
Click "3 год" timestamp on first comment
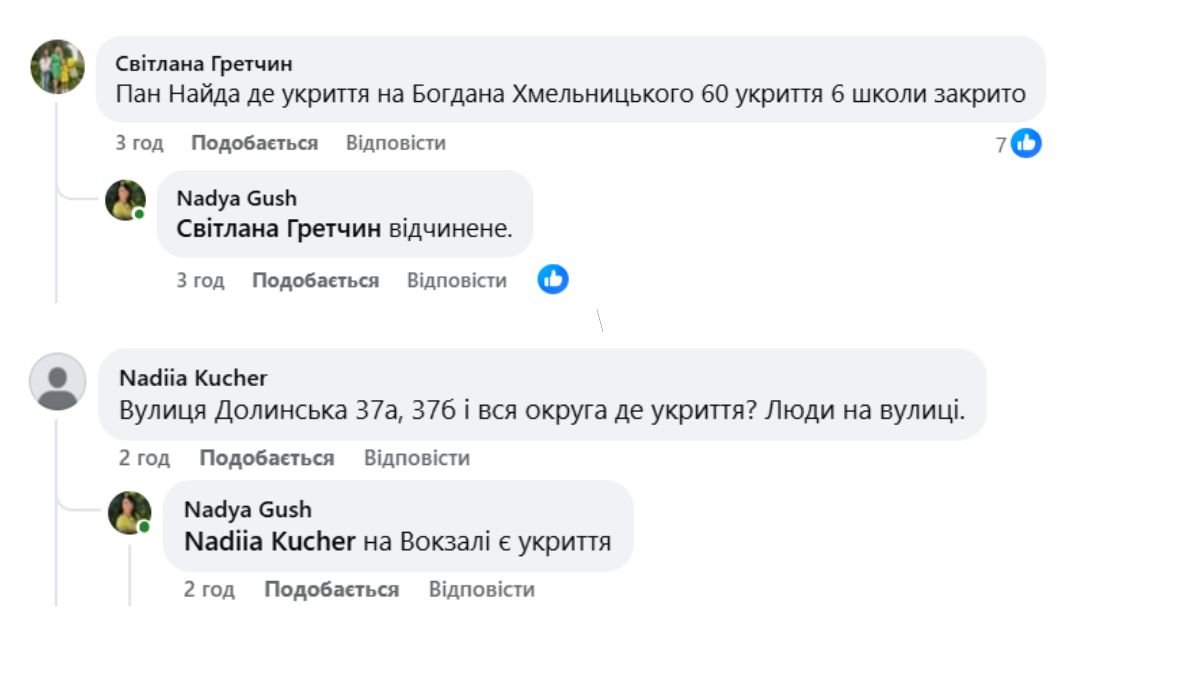pyautogui.click(x=139, y=143)
